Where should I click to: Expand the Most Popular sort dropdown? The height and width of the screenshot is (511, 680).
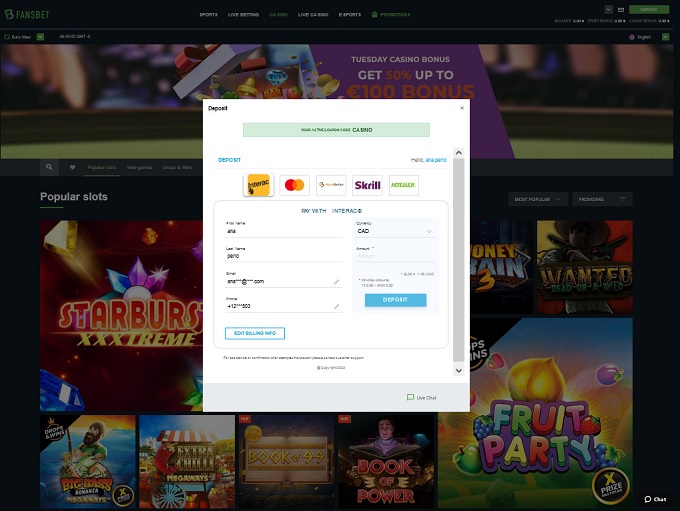coord(540,199)
